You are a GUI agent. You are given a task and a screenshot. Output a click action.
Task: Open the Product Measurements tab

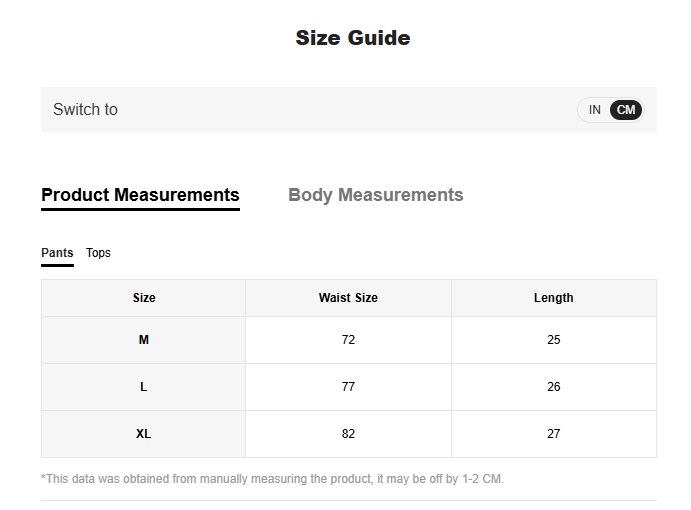[140, 195]
